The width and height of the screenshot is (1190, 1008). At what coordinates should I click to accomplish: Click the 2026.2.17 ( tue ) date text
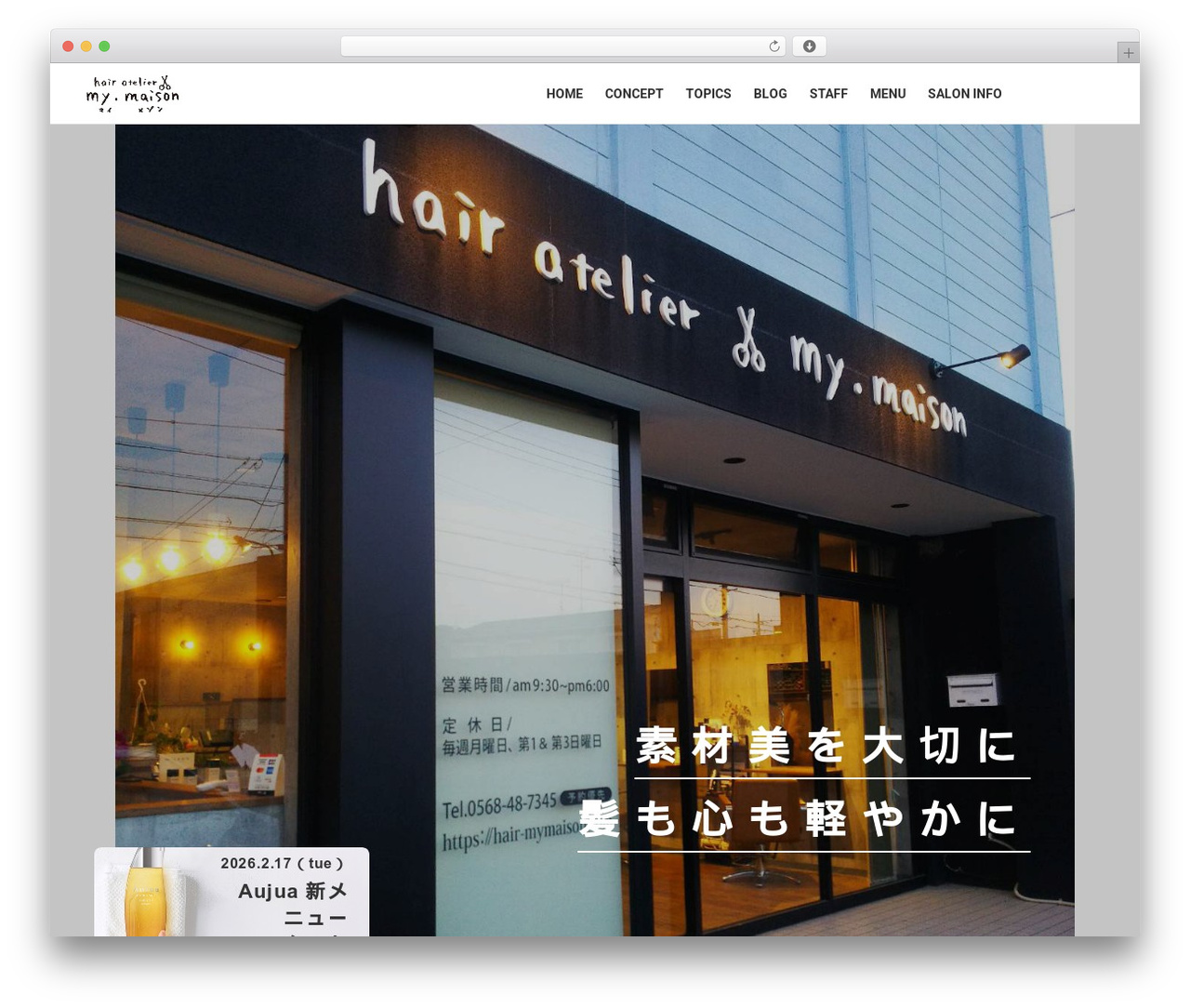(282, 864)
